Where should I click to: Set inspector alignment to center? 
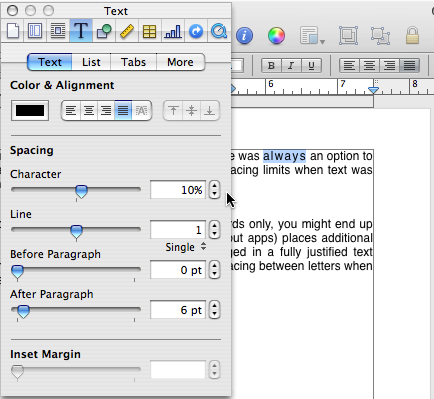click(x=88, y=110)
